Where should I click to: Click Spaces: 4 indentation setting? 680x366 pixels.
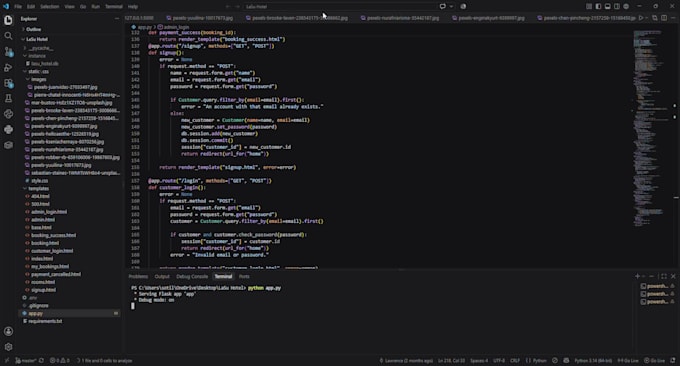479,360
